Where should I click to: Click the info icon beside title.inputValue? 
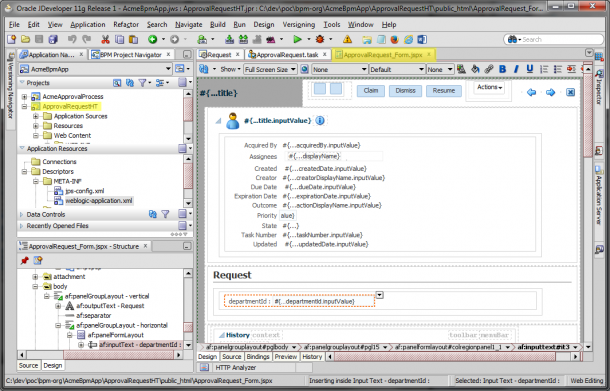(x=320, y=121)
